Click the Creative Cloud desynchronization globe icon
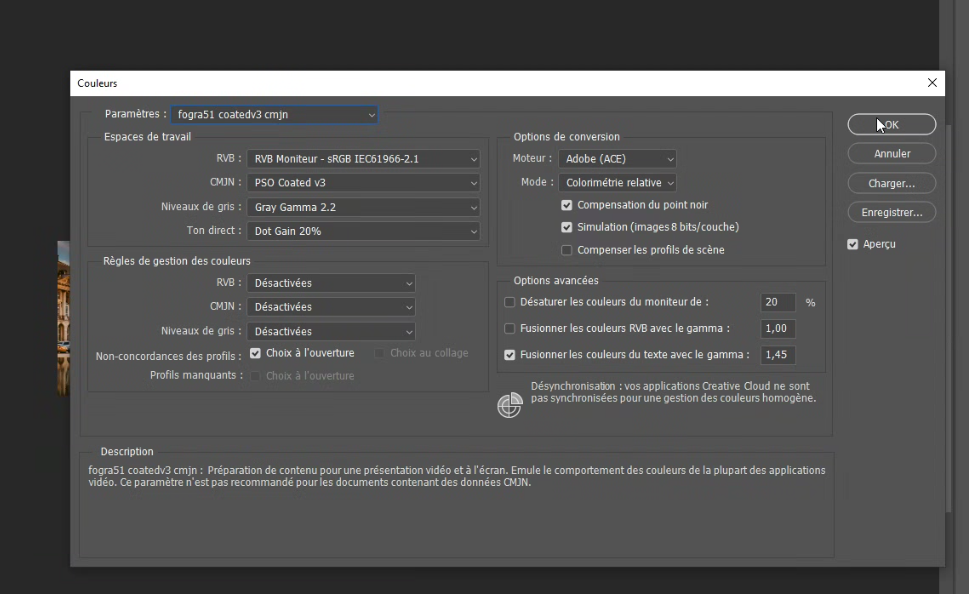This screenshot has width=969, height=594. click(510, 405)
